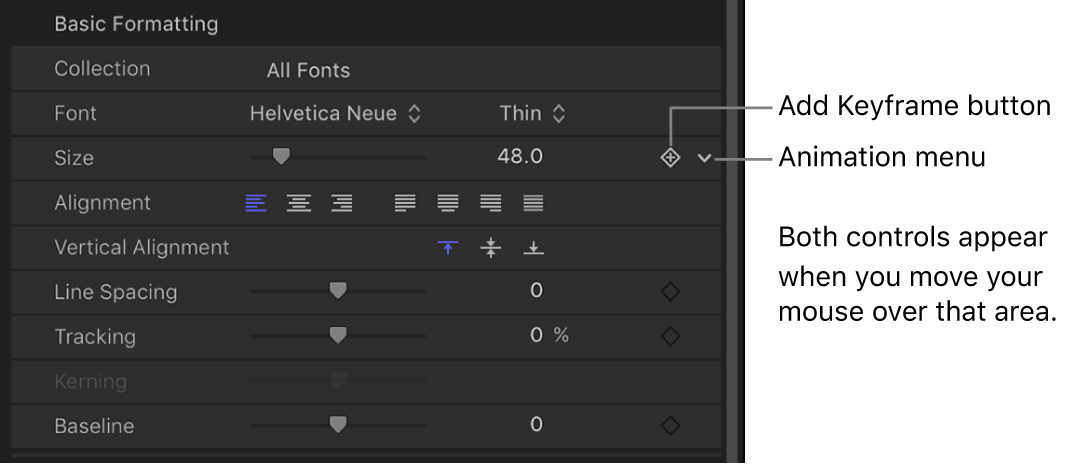Image resolution: width=1068 pixels, height=464 pixels.
Task: Click the Line Spacing keyframe diamond
Action: point(670,292)
